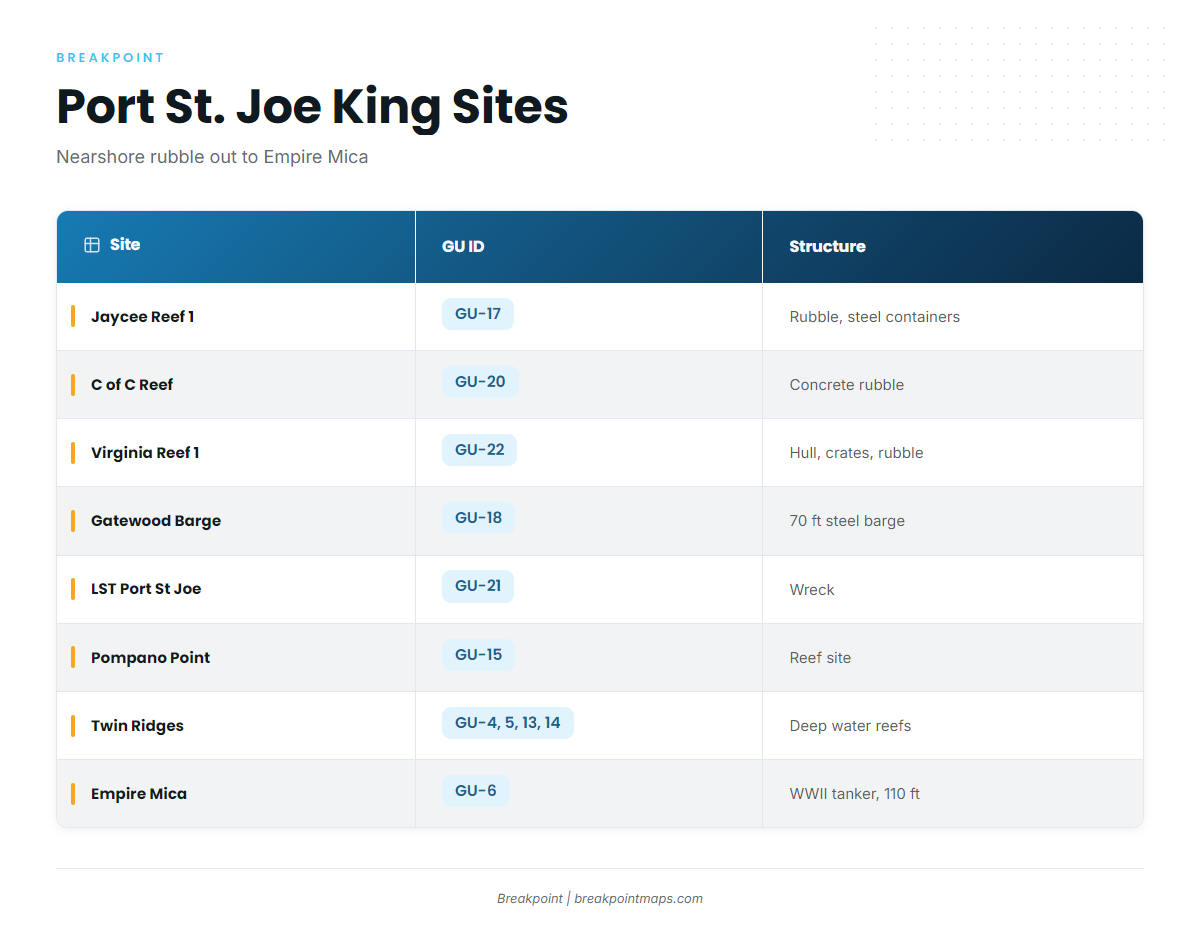
Task: Select the Twin Ridges site name
Action: [x=138, y=726]
